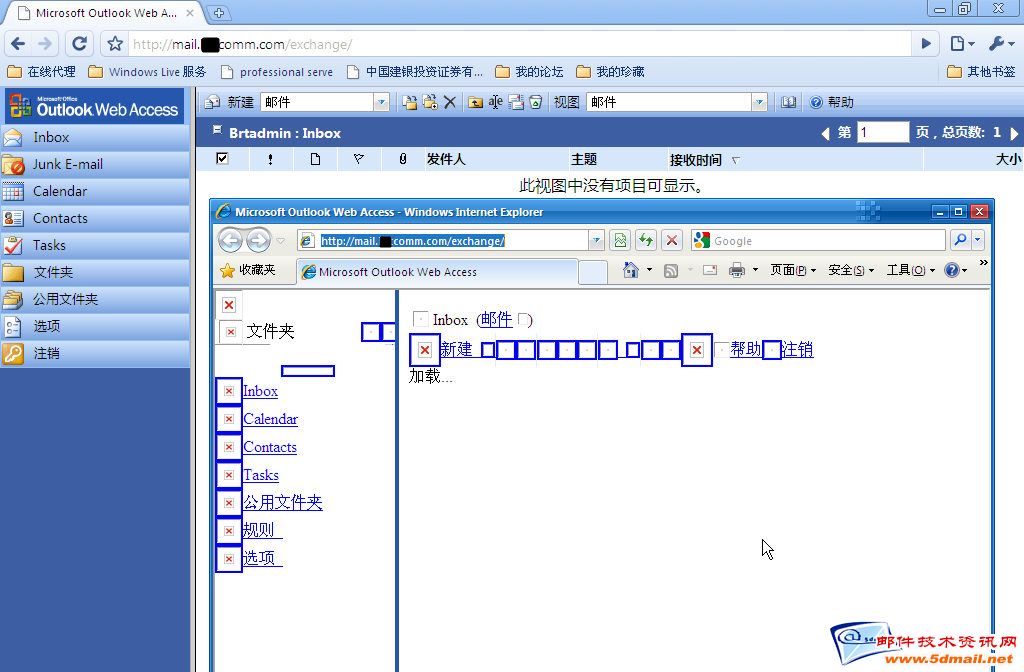Click IE home icon

coord(631,270)
